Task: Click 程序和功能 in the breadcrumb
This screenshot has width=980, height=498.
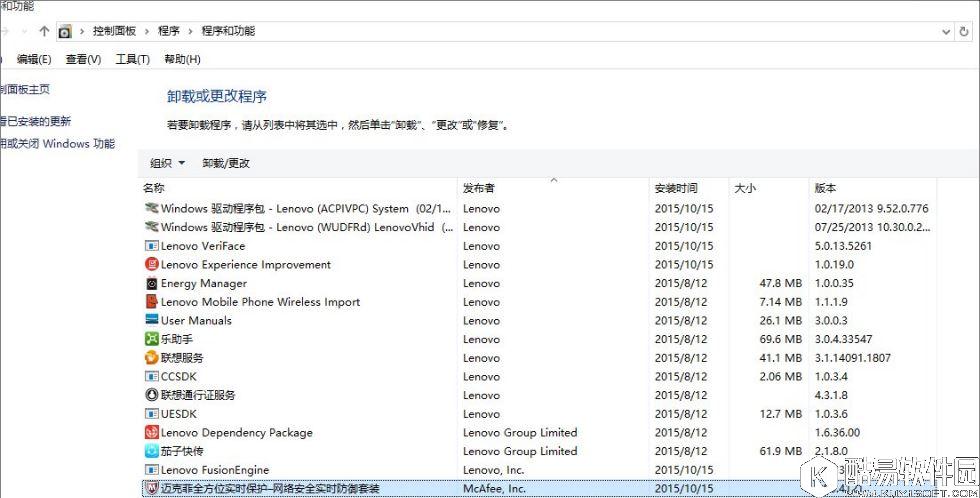Action: pyautogui.click(x=228, y=31)
